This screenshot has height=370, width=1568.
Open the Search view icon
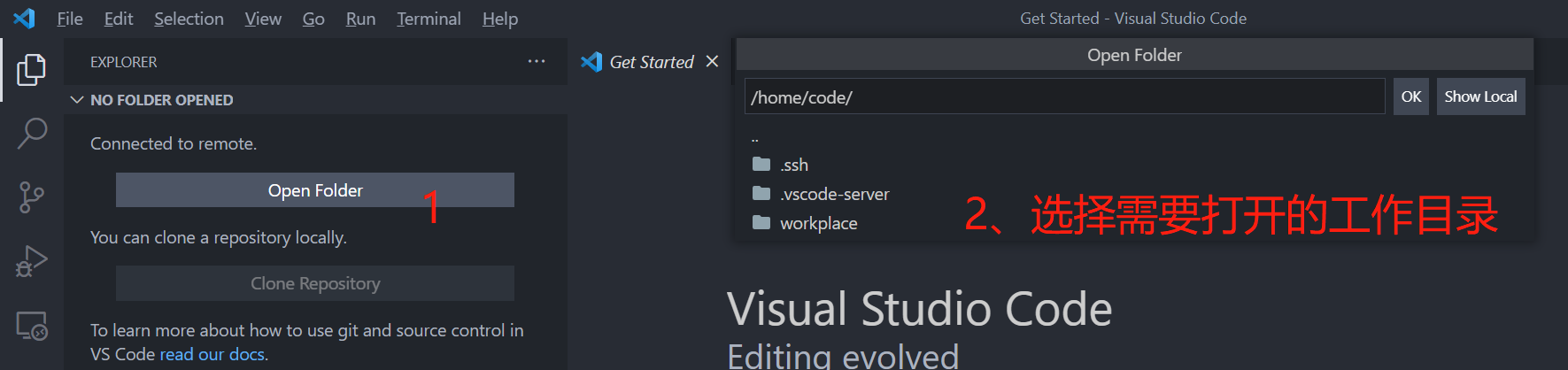click(x=32, y=134)
